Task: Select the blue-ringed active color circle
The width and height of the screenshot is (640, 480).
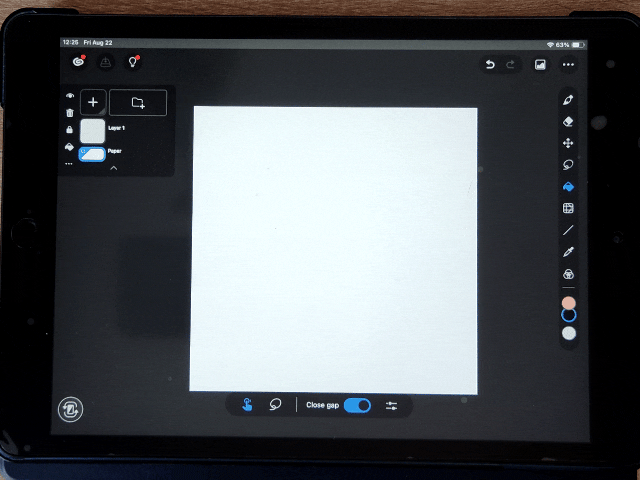Action: pyautogui.click(x=569, y=315)
